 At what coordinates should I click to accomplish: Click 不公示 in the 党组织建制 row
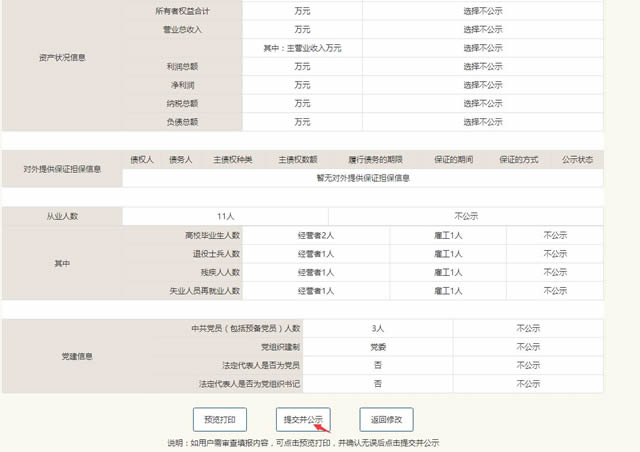pyautogui.click(x=528, y=347)
